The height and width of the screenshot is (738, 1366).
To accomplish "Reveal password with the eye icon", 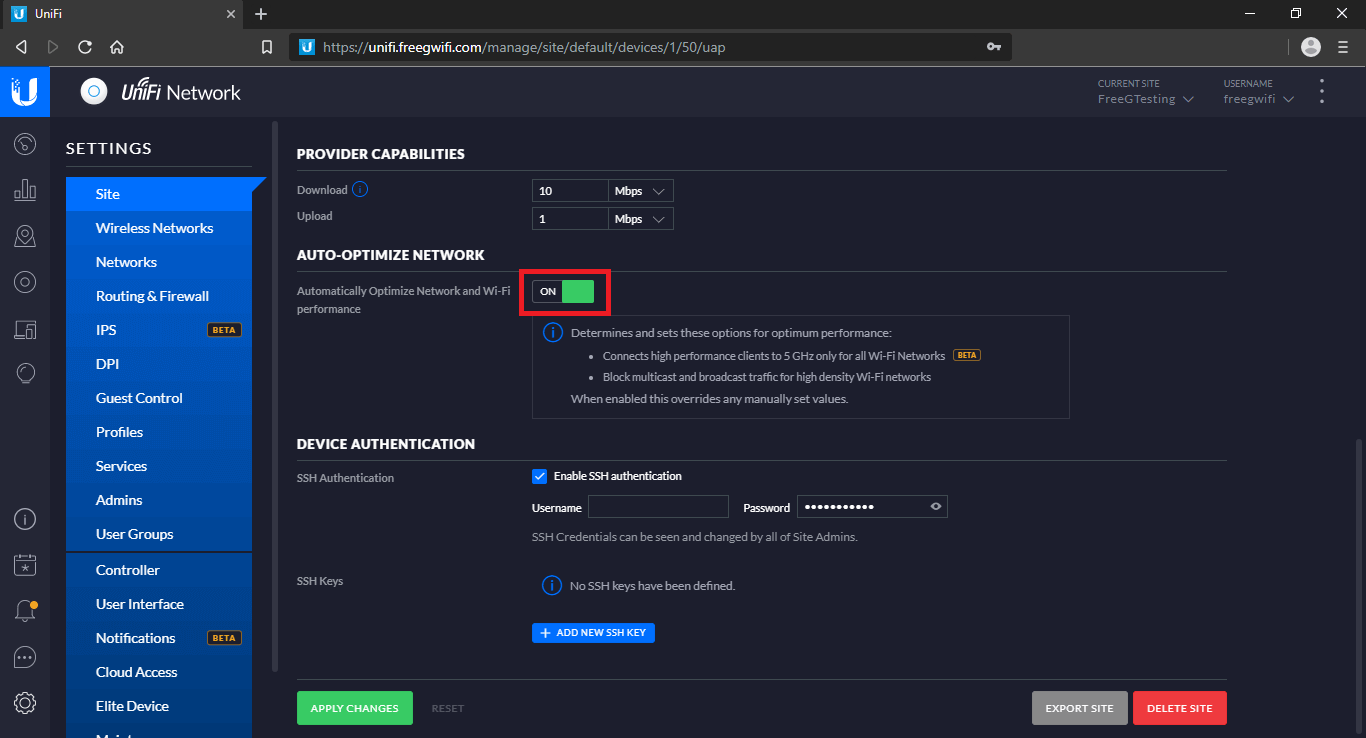I will pos(936,507).
